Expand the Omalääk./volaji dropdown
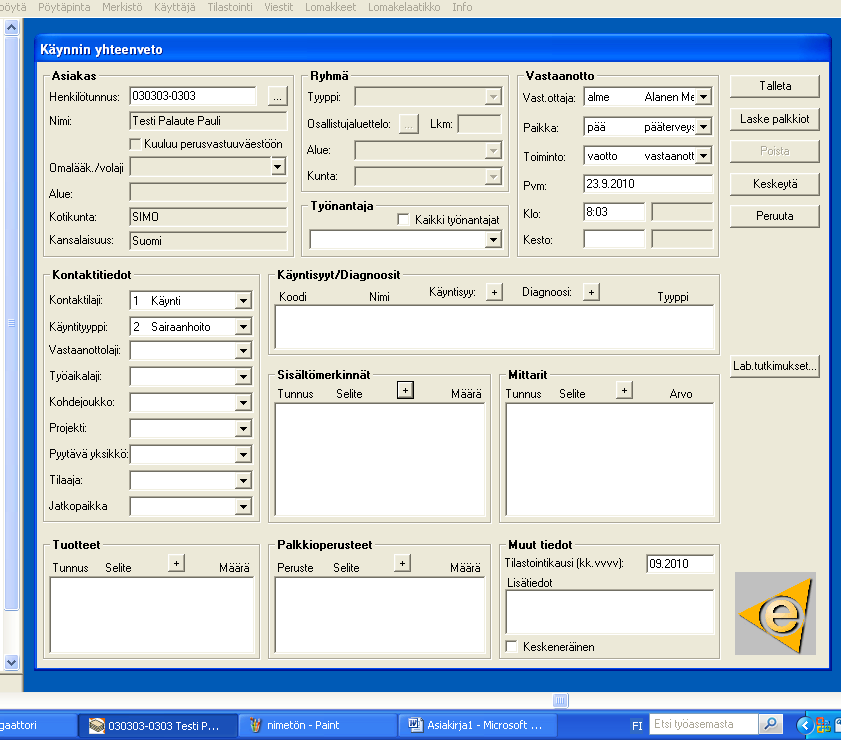The width and height of the screenshot is (841, 740). 277,167
